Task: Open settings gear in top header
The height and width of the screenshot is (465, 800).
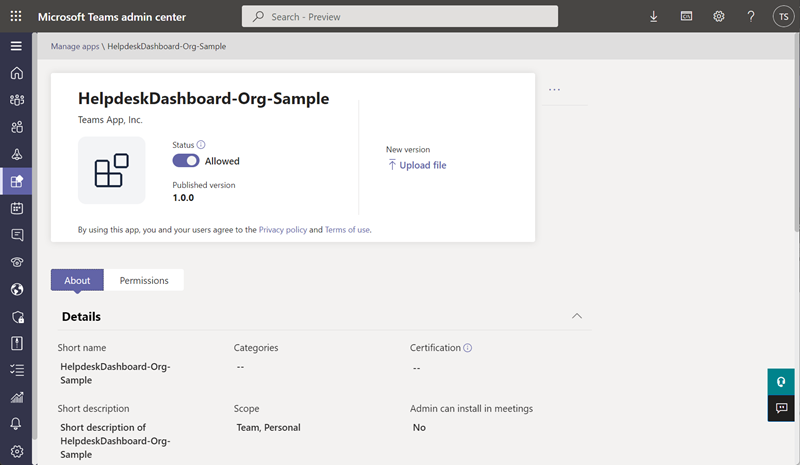Action: [x=718, y=16]
